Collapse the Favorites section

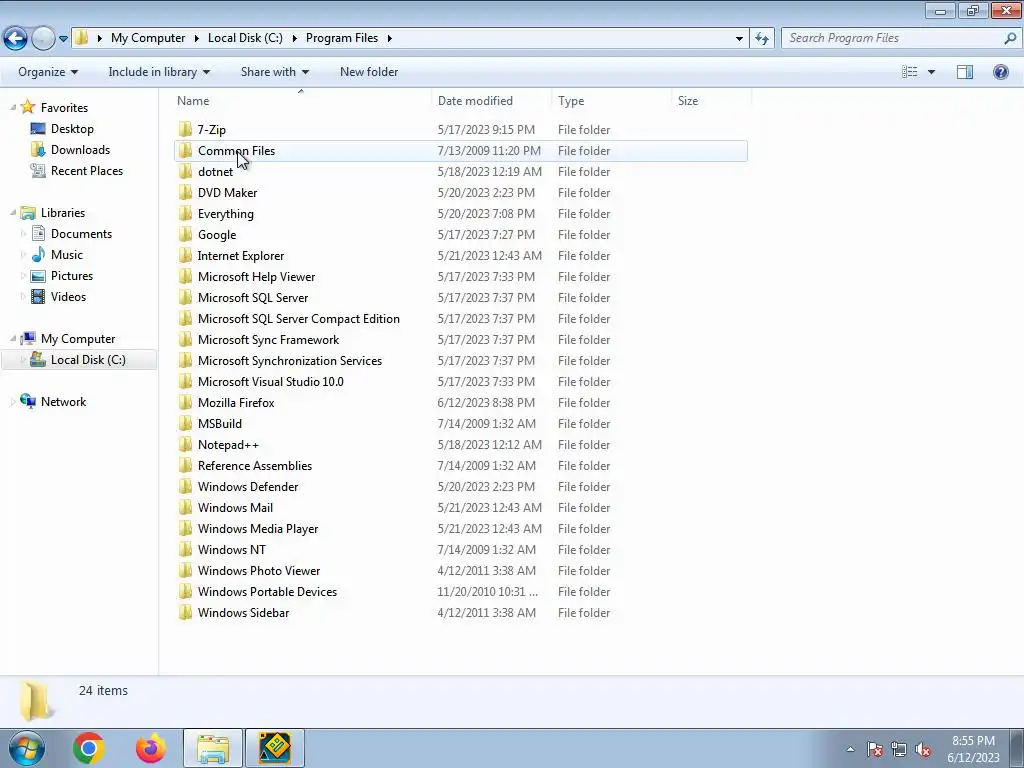click(x=13, y=107)
